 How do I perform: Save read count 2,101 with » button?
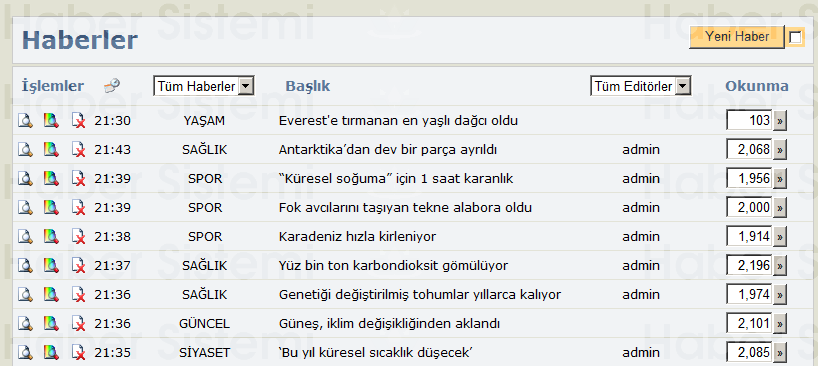[780, 324]
